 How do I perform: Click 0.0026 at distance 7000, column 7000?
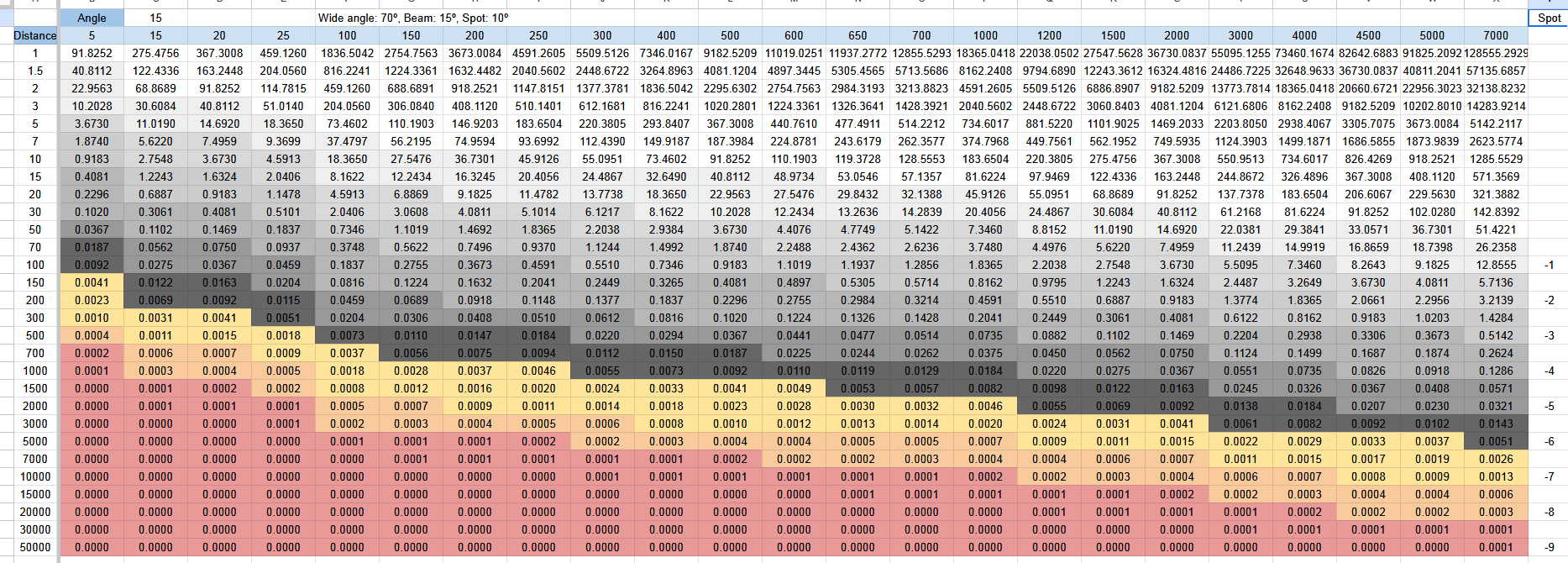pos(1496,459)
